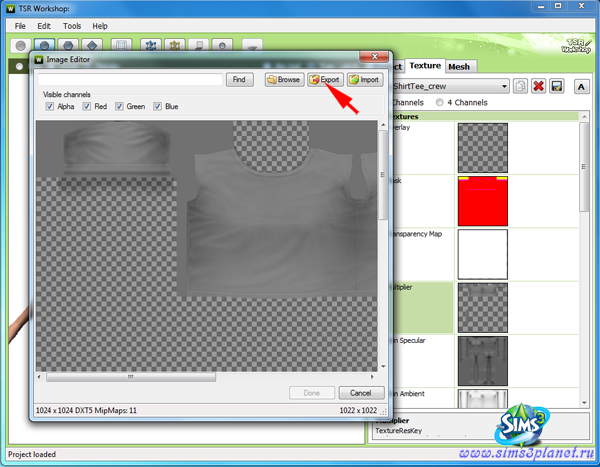The image size is (600, 467).
Task: Click the Image Editor vertical scrollbar thumb
Action: (383, 175)
